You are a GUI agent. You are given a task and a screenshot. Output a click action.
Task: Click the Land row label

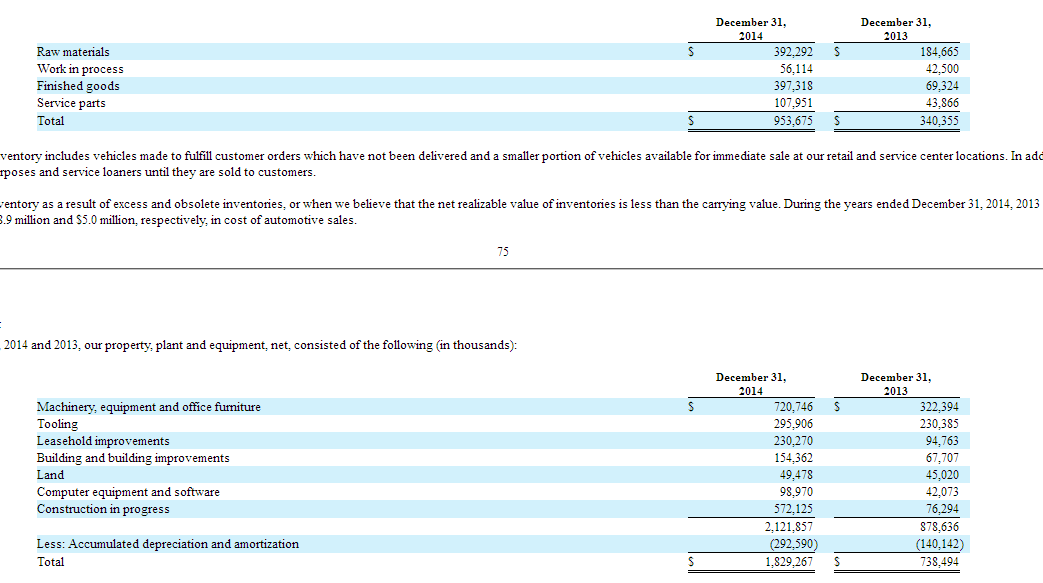click(50, 475)
